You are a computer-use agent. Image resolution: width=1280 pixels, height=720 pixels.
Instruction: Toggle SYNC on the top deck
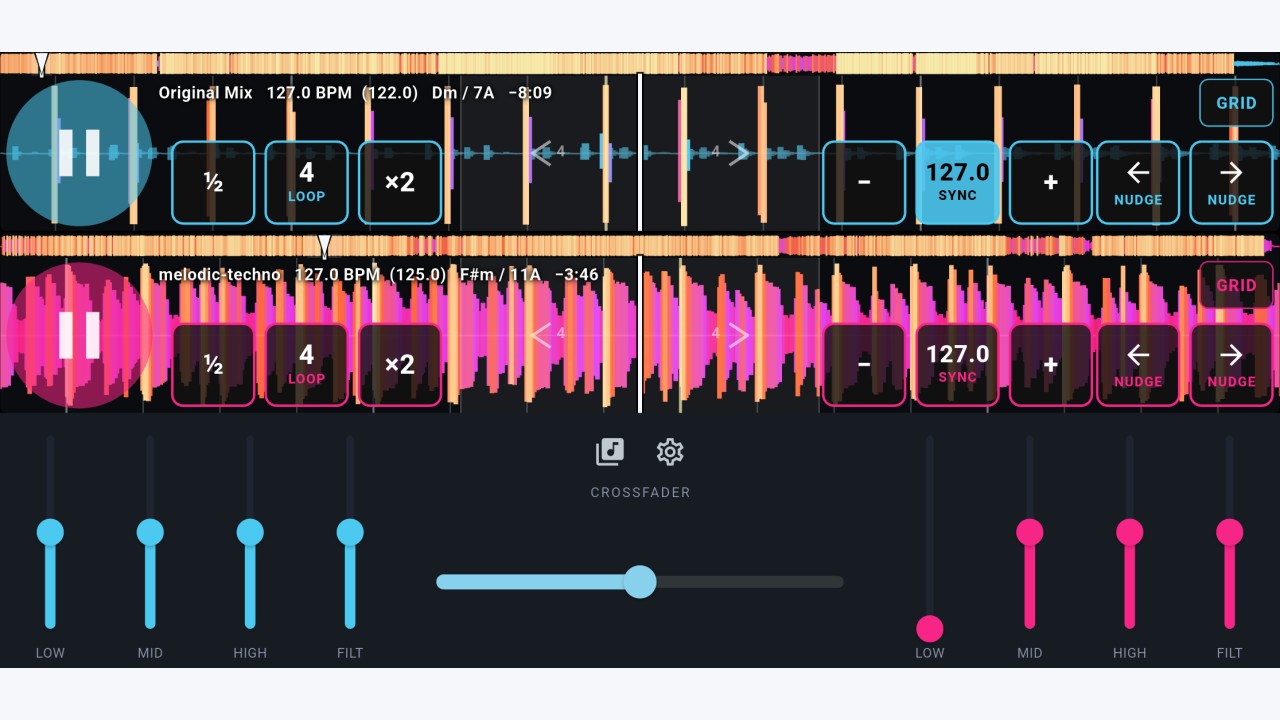coord(958,182)
